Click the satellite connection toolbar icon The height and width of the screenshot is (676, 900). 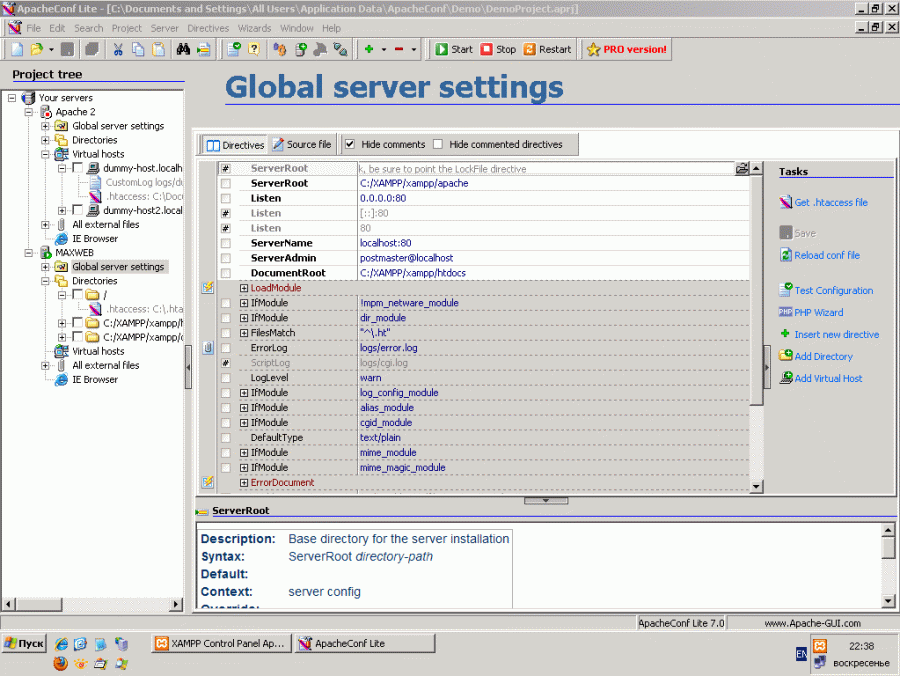(340, 49)
